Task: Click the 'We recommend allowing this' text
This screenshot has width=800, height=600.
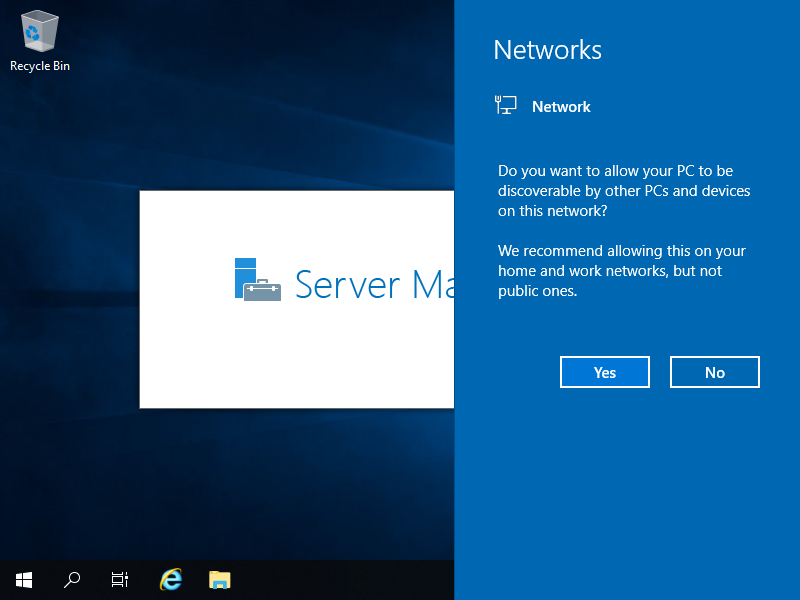Action: (x=621, y=271)
